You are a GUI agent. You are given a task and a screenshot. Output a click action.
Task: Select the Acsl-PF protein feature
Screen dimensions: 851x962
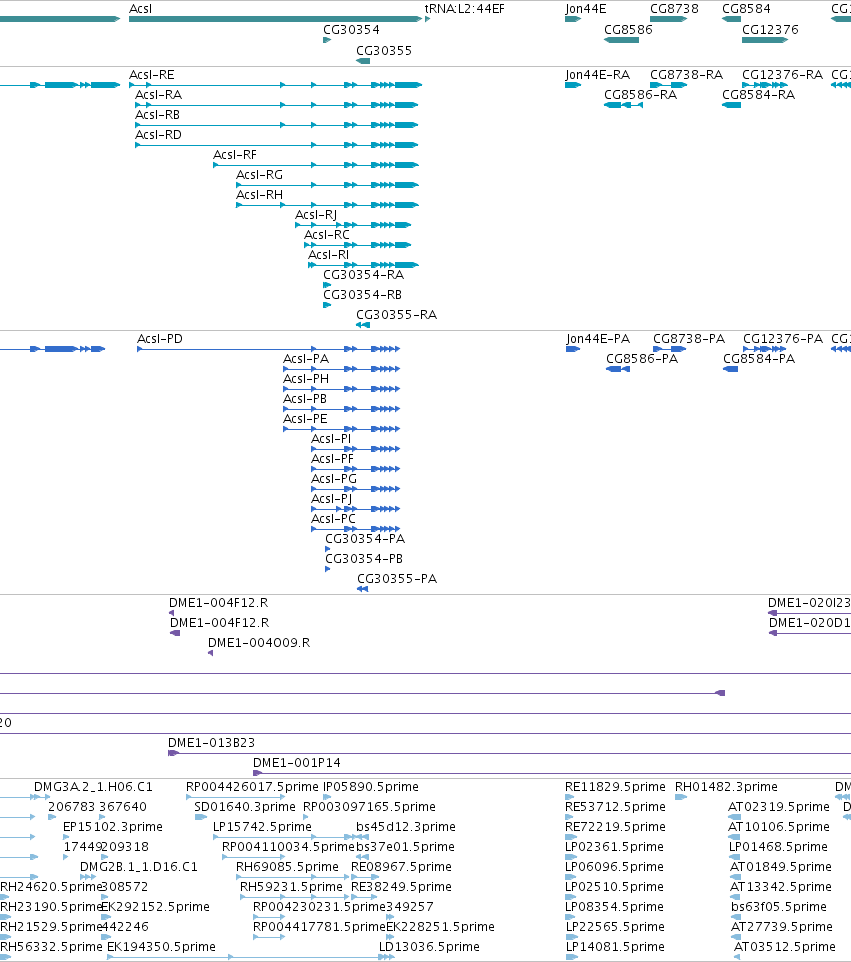click(x=355, y=469)
